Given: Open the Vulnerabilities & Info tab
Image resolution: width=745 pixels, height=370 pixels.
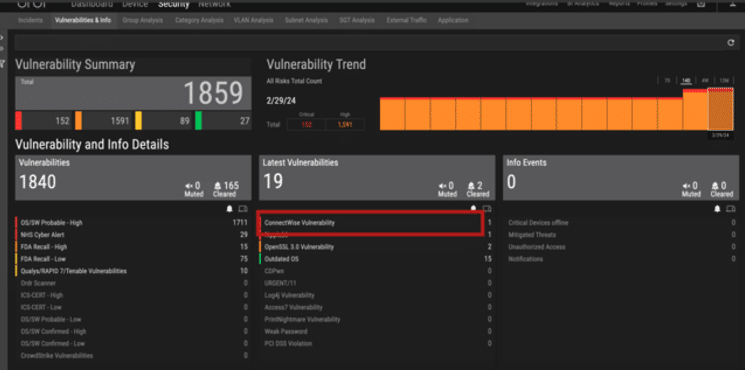Looking at the screenshot, I should pos(83,20).
